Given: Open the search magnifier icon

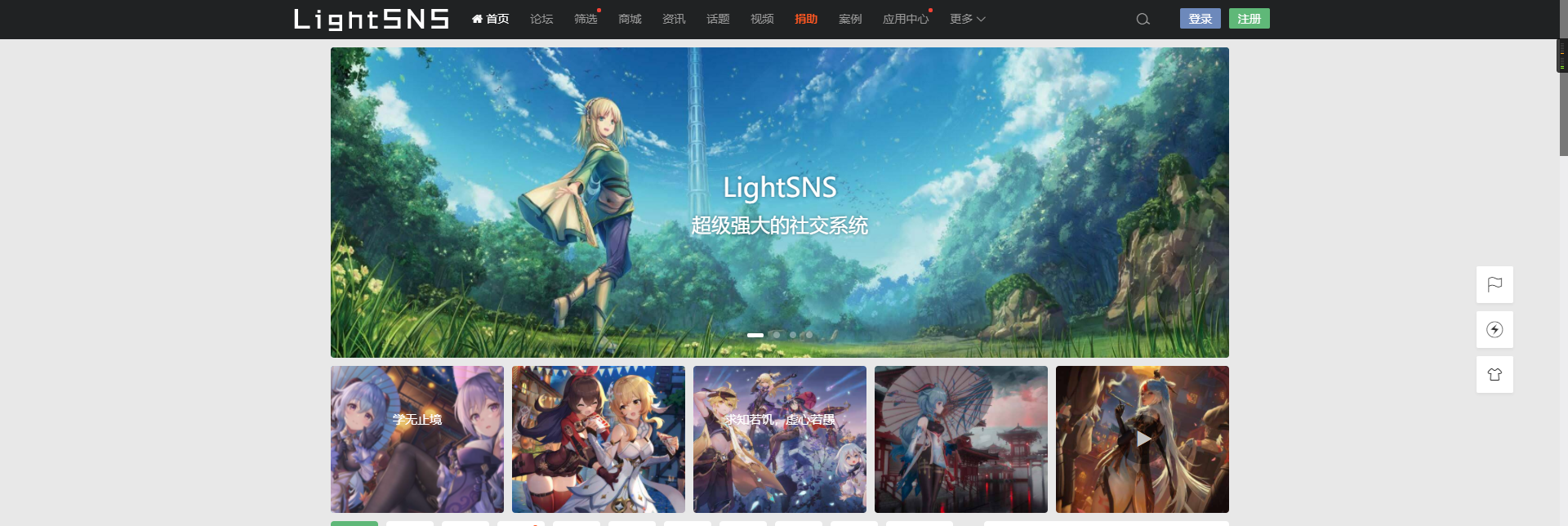Looking at the screenshot, I should click(x=1143, y=19).
